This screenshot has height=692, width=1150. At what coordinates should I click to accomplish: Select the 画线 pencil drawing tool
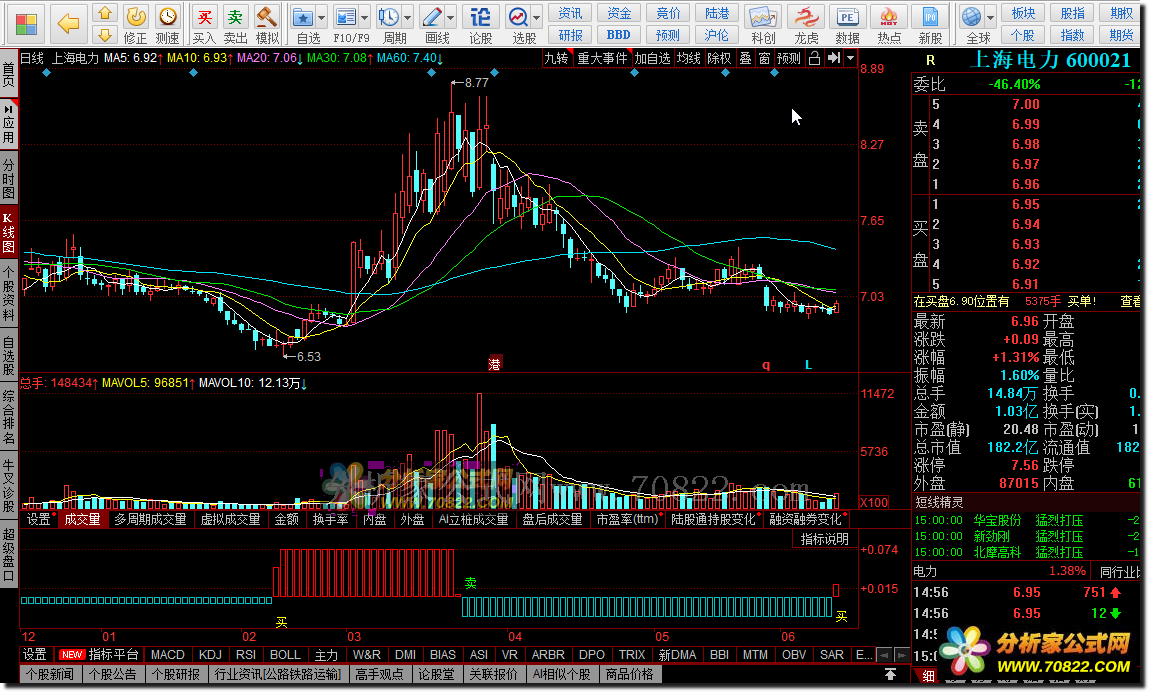(433, 16)
